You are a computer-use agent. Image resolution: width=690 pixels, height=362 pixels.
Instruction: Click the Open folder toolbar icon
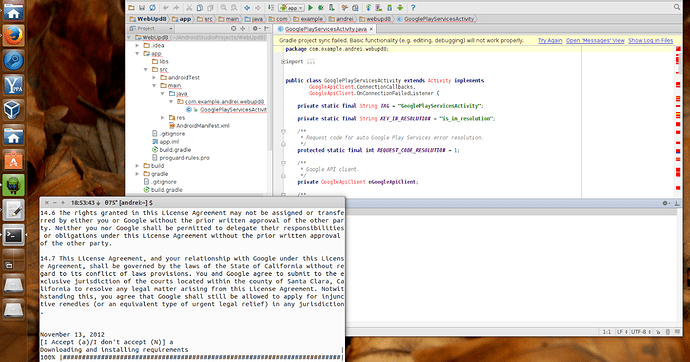tap(131, 8)
